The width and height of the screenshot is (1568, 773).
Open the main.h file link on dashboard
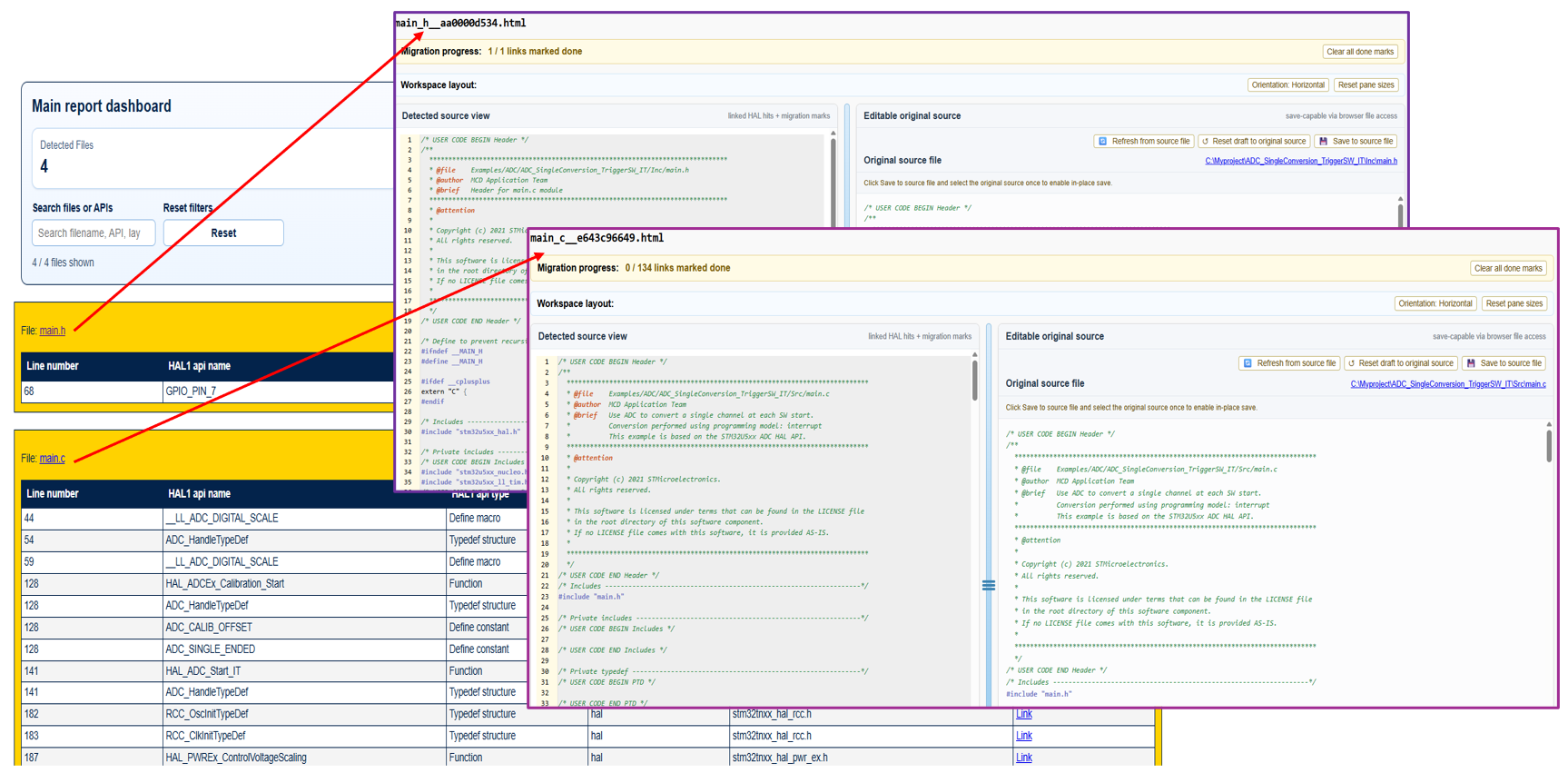[x=52, y=331]
